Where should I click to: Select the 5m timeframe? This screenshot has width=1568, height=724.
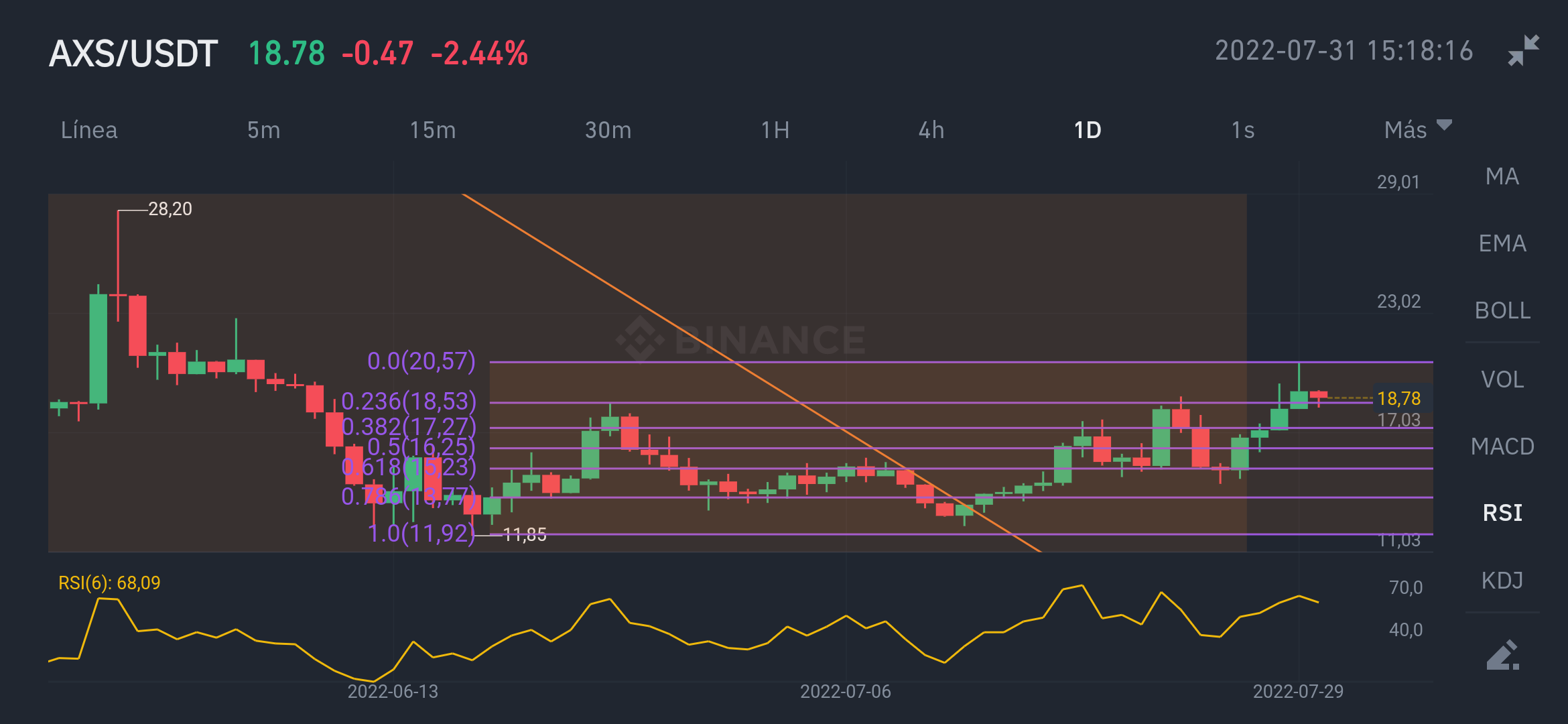(x=263, y=129)
